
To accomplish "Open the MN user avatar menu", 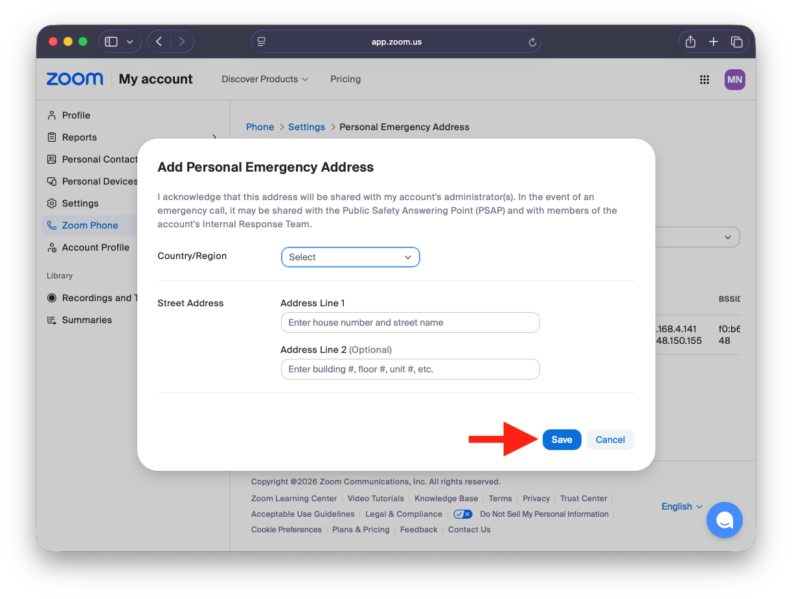I will [734, 80].
